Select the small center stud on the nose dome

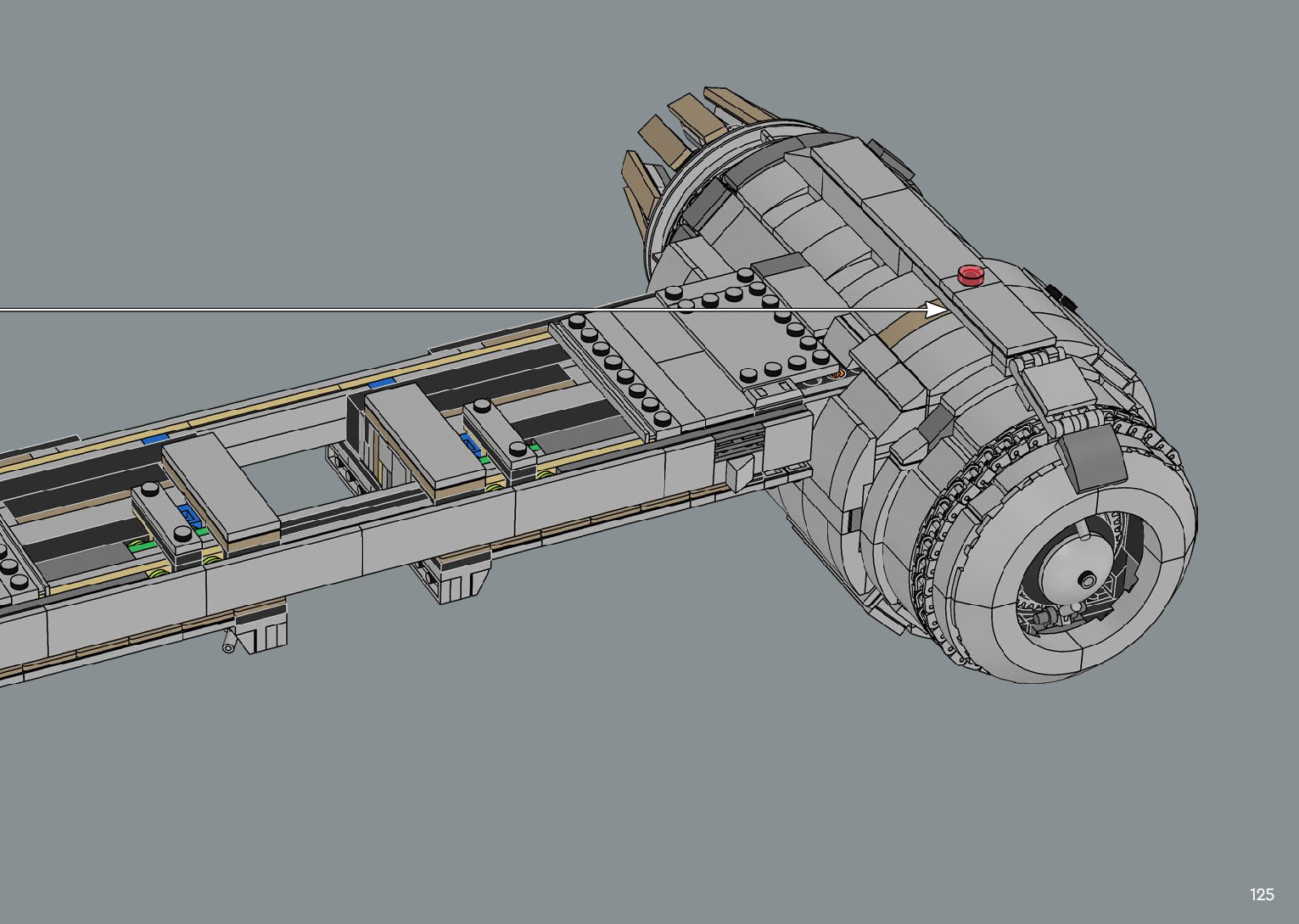pyautogui.click(x=1087, y=580)
